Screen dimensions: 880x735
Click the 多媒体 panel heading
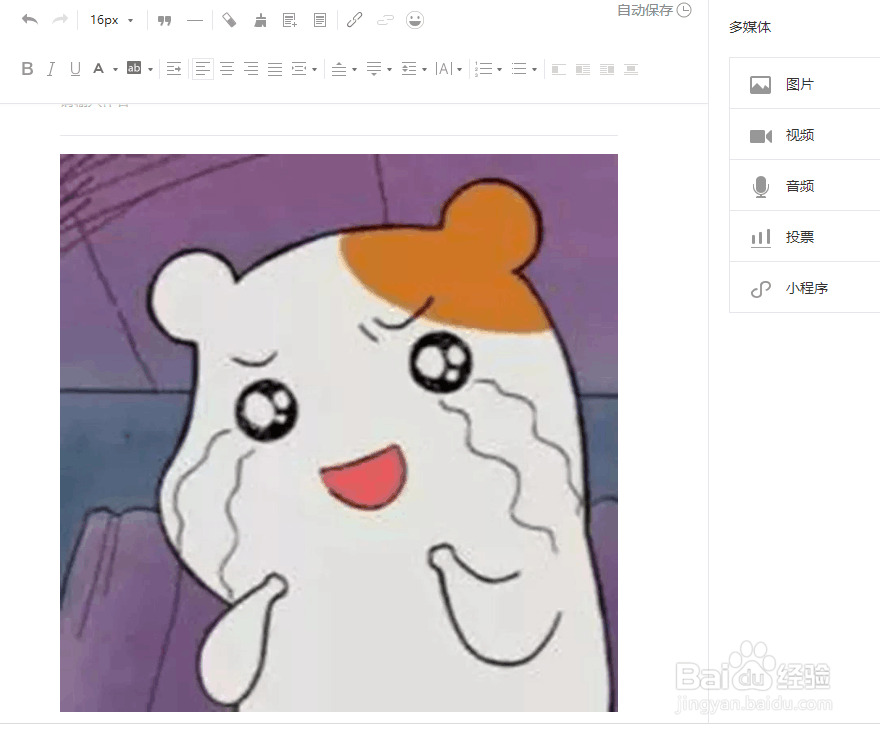tap(750, 27)
